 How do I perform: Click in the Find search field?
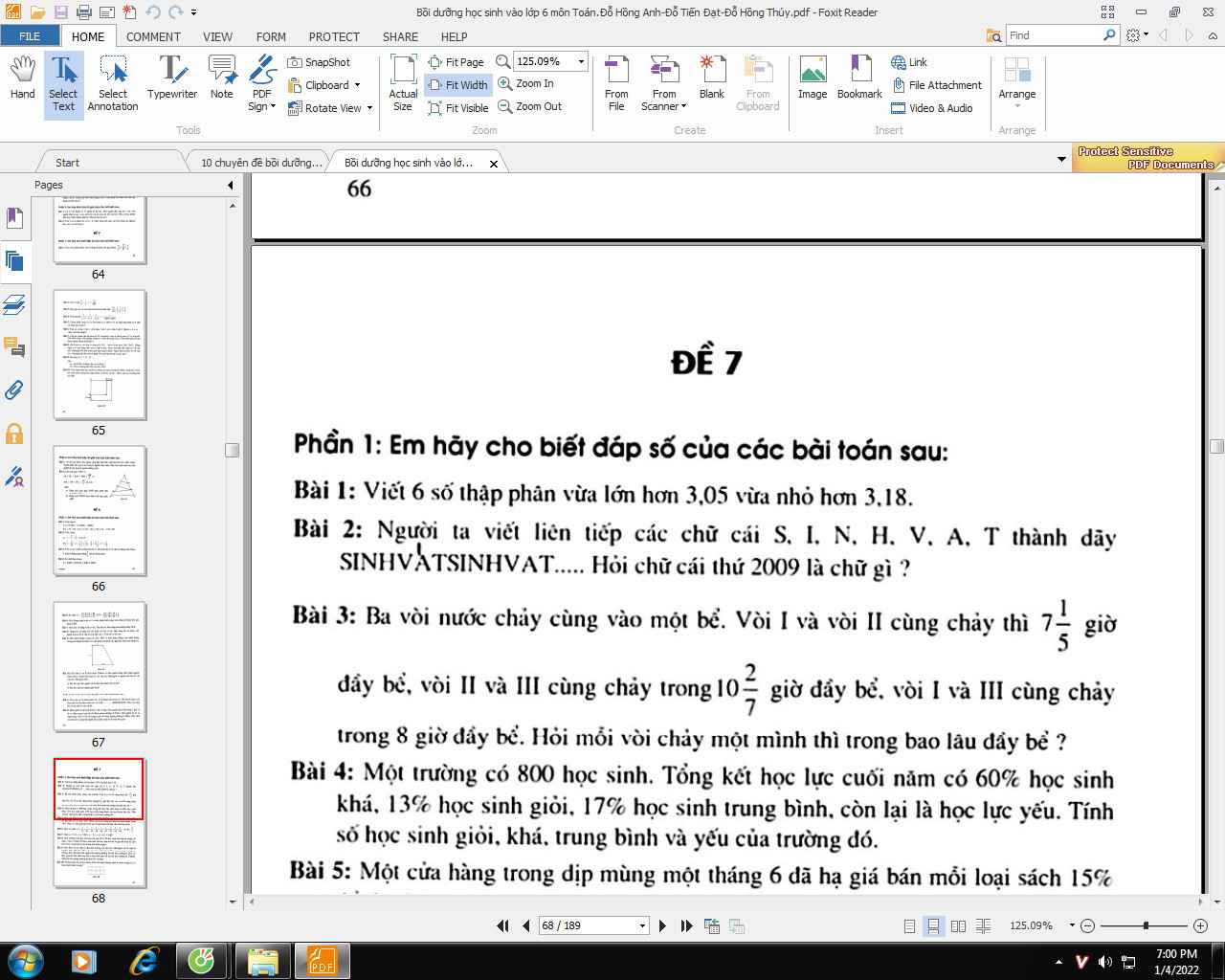tap(1056, 35)
